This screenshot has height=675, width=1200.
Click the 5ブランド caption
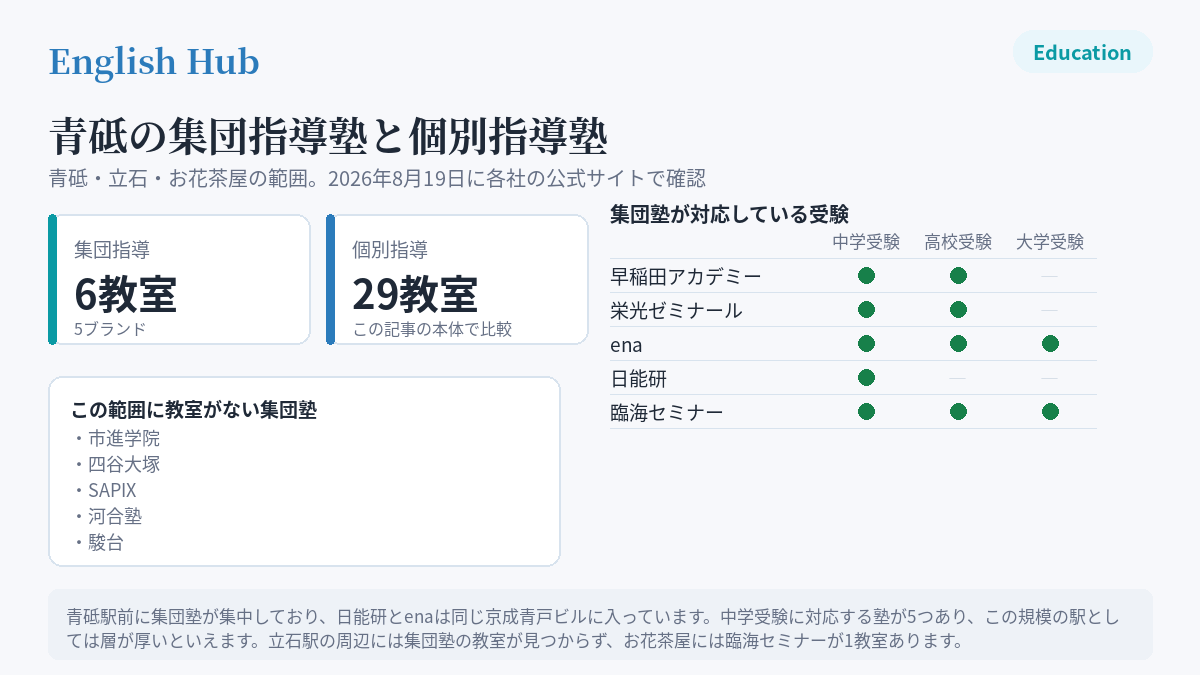(x=110, y=328)
